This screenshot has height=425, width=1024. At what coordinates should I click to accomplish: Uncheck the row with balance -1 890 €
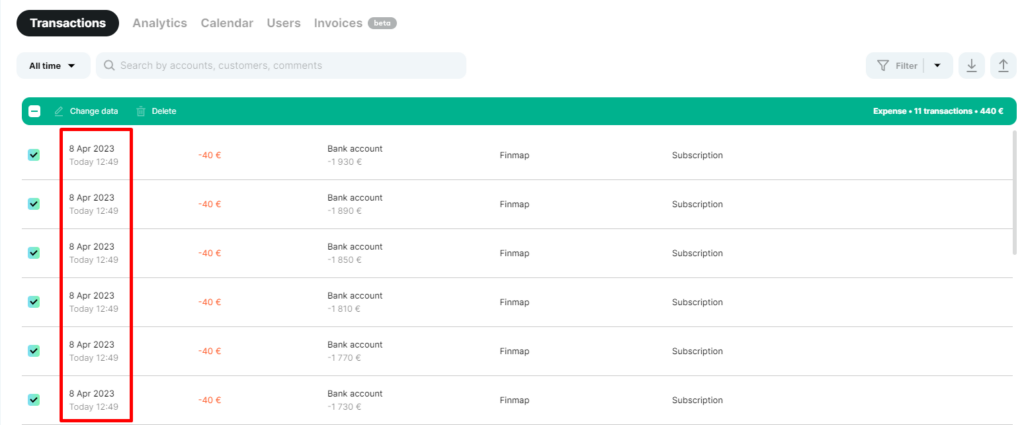pos(34,204)
